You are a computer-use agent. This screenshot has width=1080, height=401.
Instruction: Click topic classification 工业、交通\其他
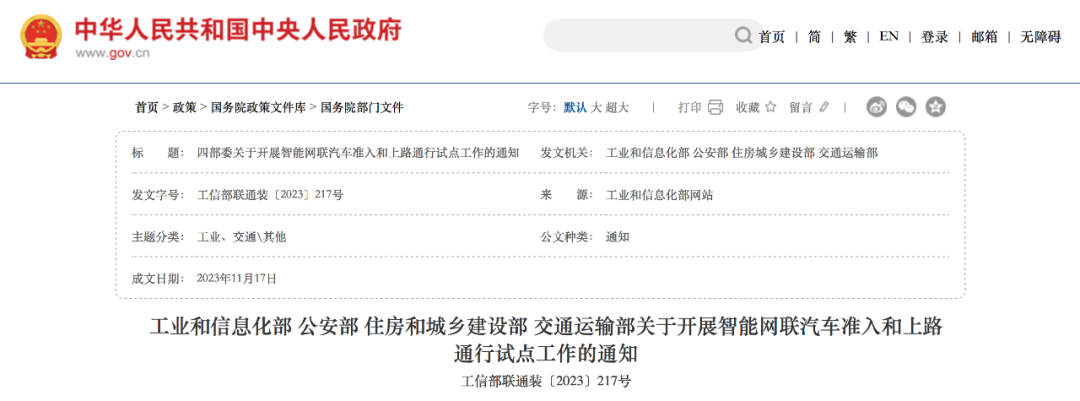coord(241,237)
